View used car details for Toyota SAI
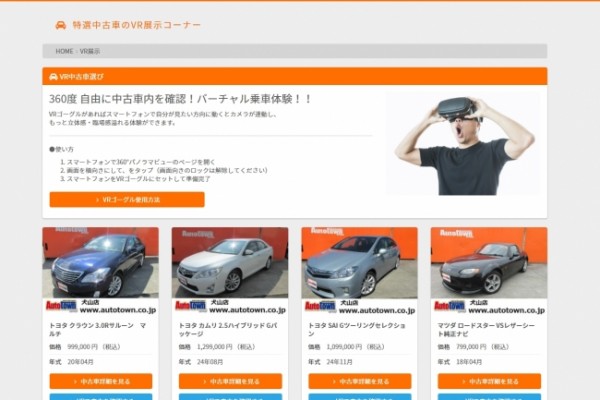This screenshot has width=600, height=400. (x=360, y=381)
